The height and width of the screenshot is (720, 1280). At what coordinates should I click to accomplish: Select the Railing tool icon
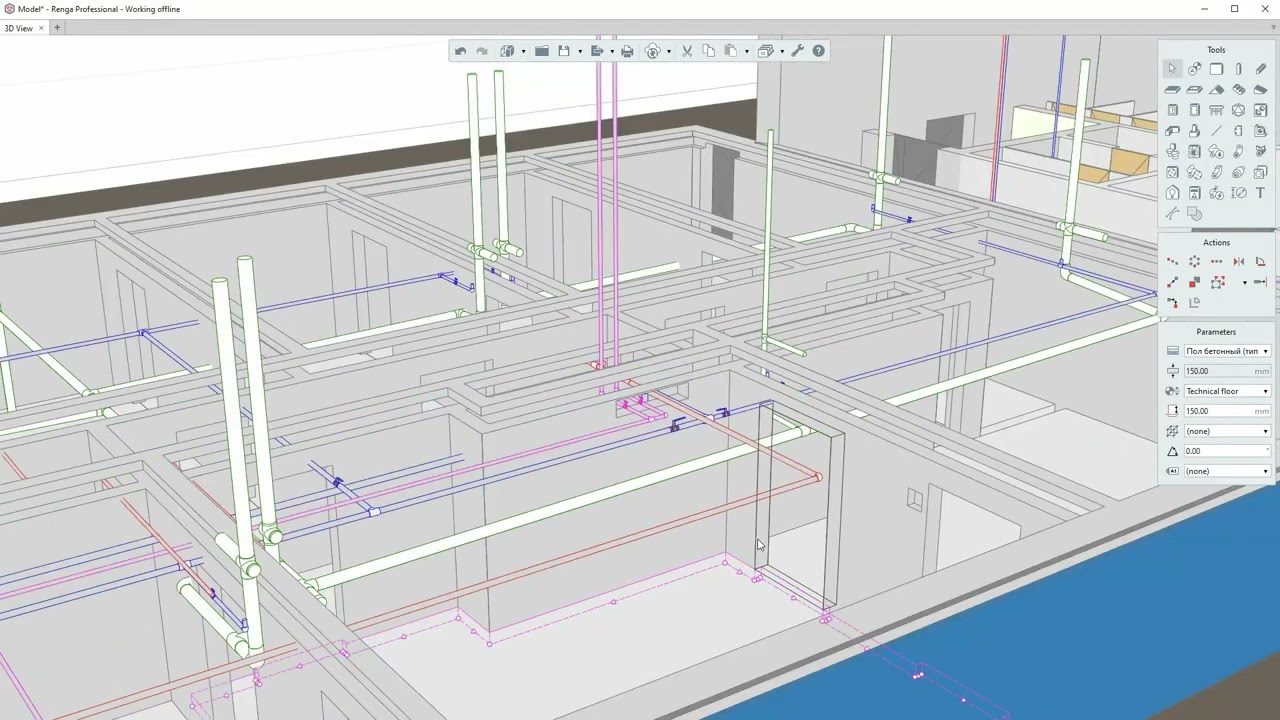[x=1216, y=110]
